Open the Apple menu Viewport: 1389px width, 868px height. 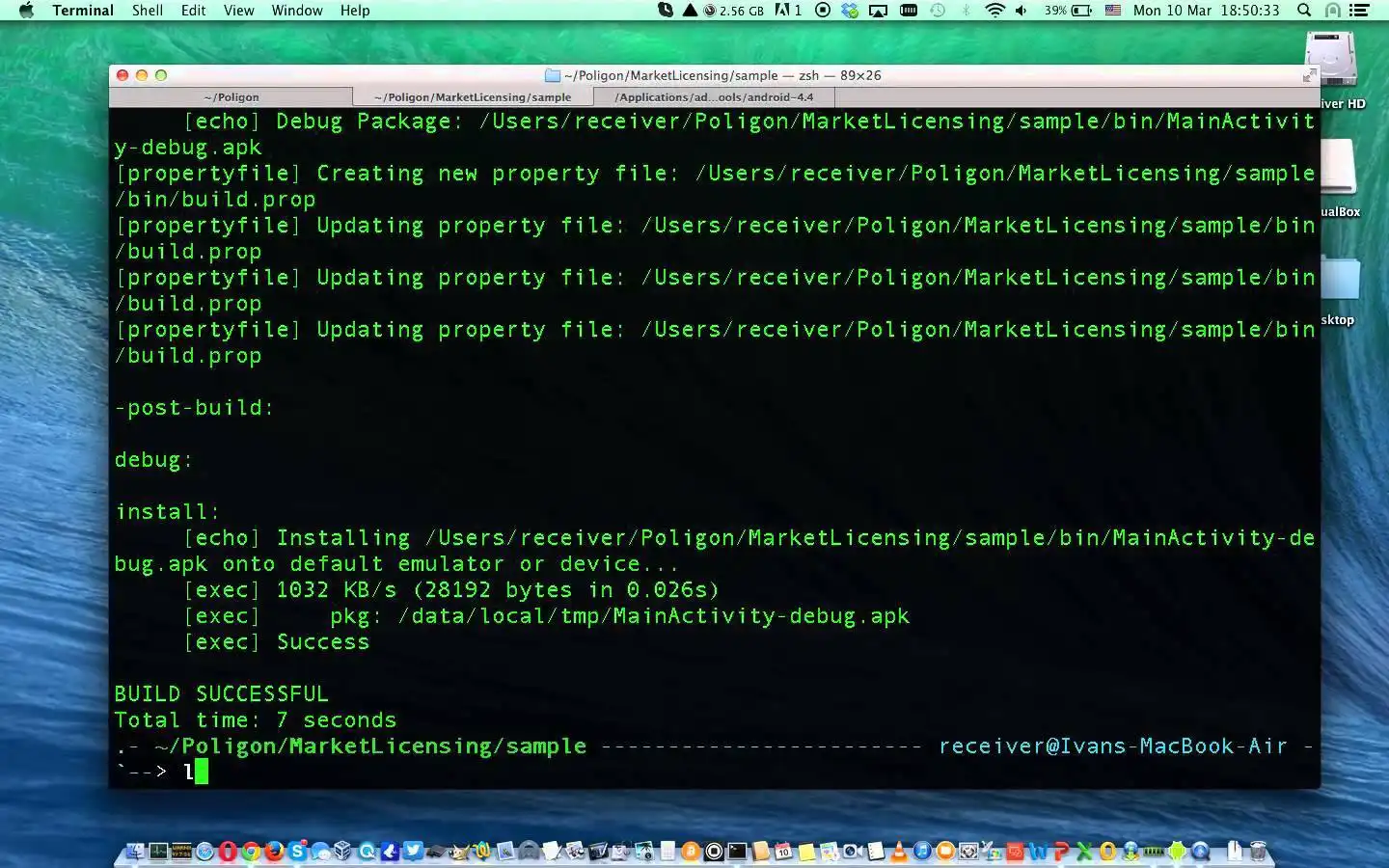(x=26, y=11)
